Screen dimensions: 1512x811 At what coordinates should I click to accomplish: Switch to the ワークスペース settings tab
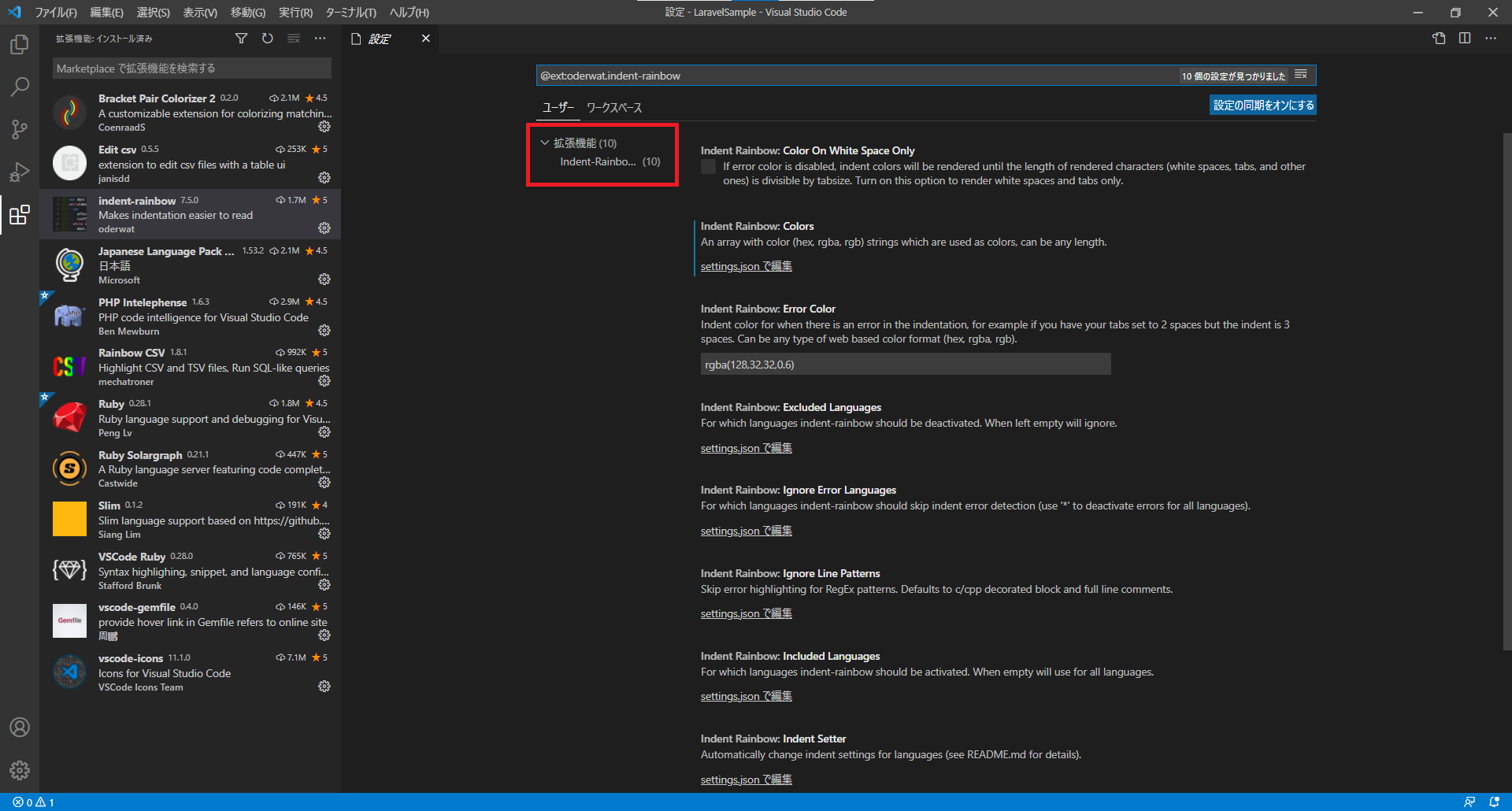(614, 107)
